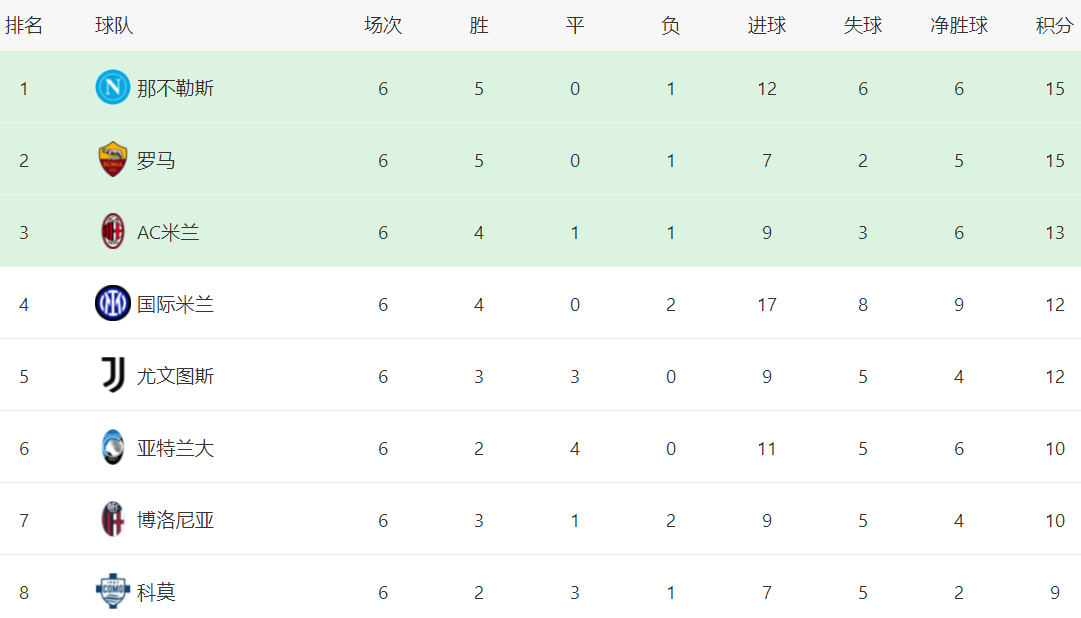Click the 进球 column header
Image resolution: width=1081 pixels, height=618 pixels.
coord(766,26)
